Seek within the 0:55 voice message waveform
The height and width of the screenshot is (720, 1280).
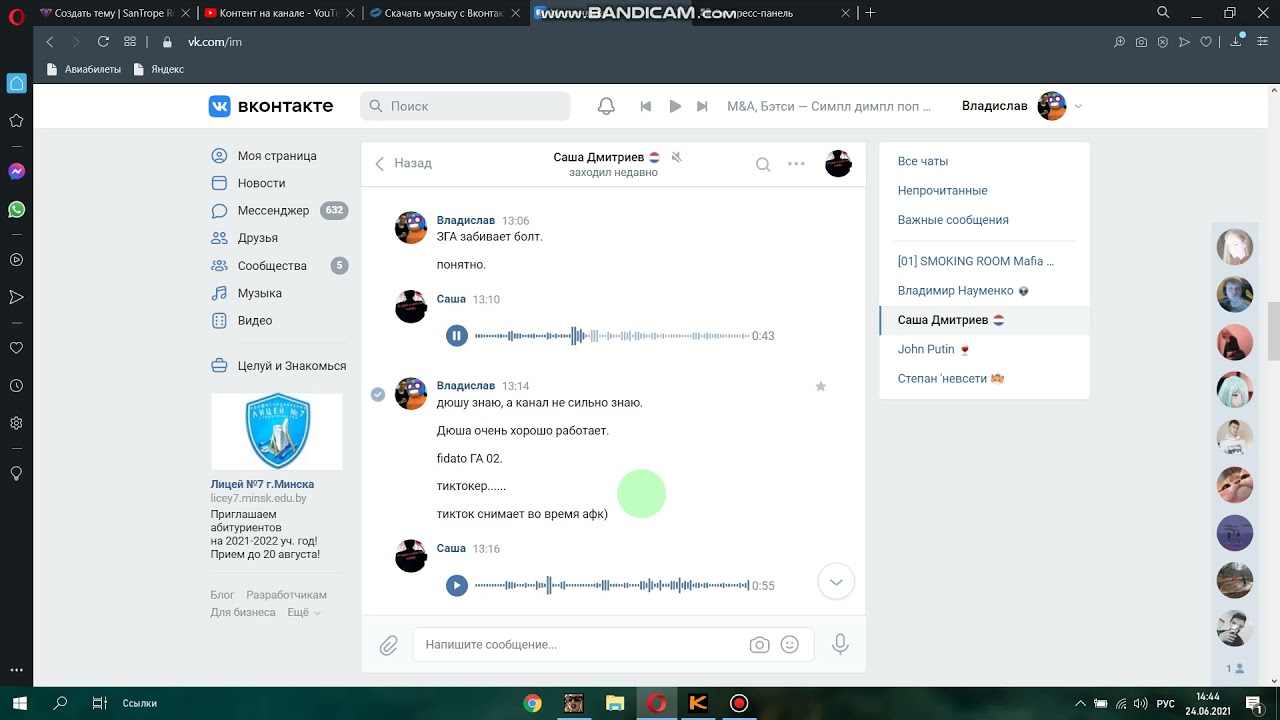click(611, 585)
